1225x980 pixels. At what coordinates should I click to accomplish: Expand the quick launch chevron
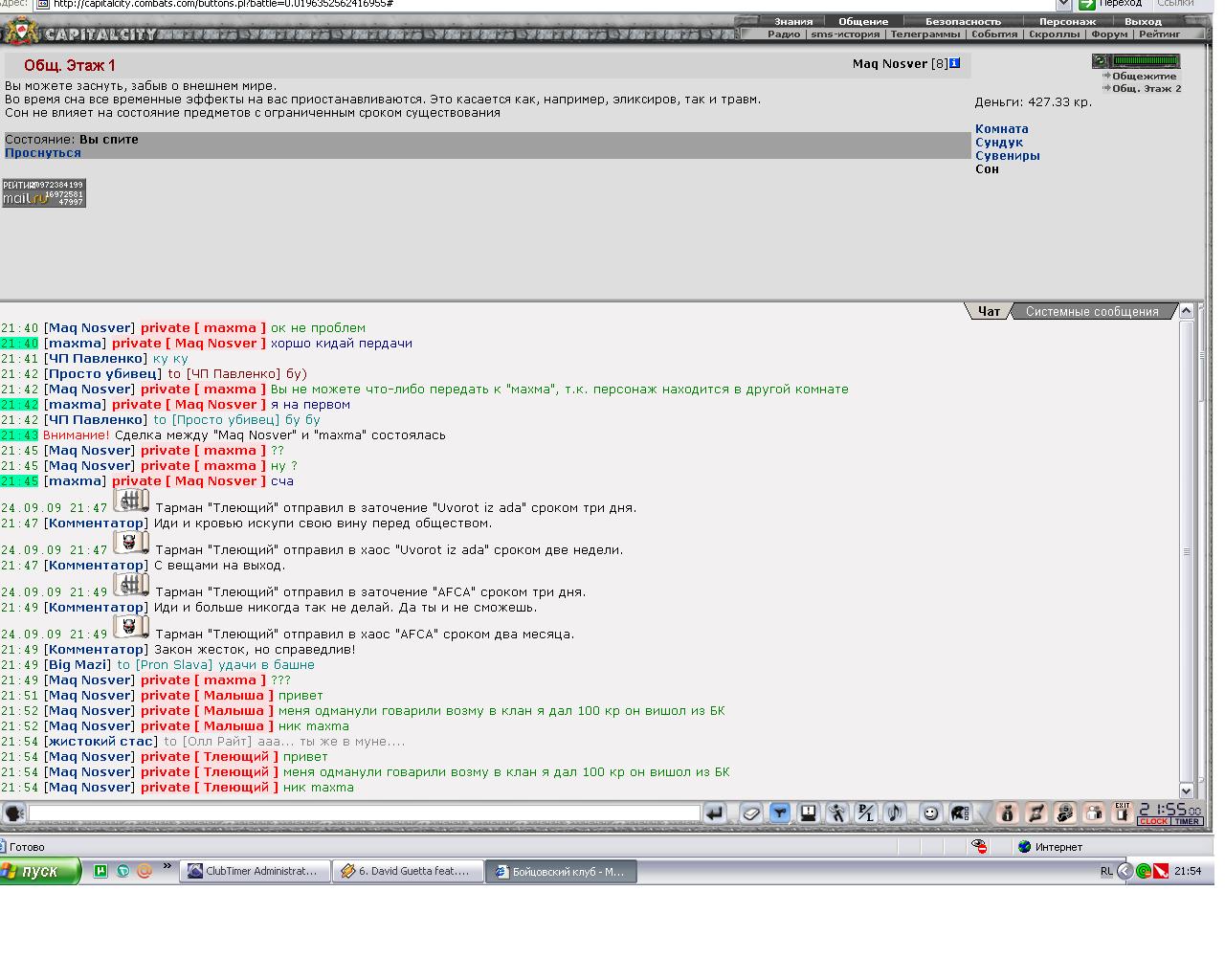(167, 866)
